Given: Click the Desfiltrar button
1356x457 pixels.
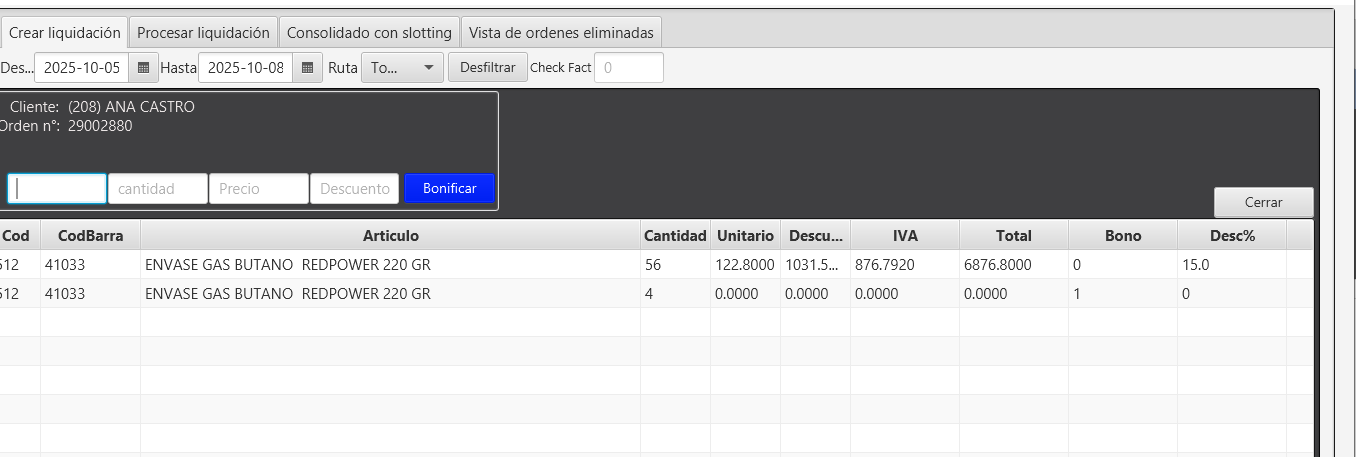Looking at the screenshot, I should pyautogui.click(x=487, y=68).
